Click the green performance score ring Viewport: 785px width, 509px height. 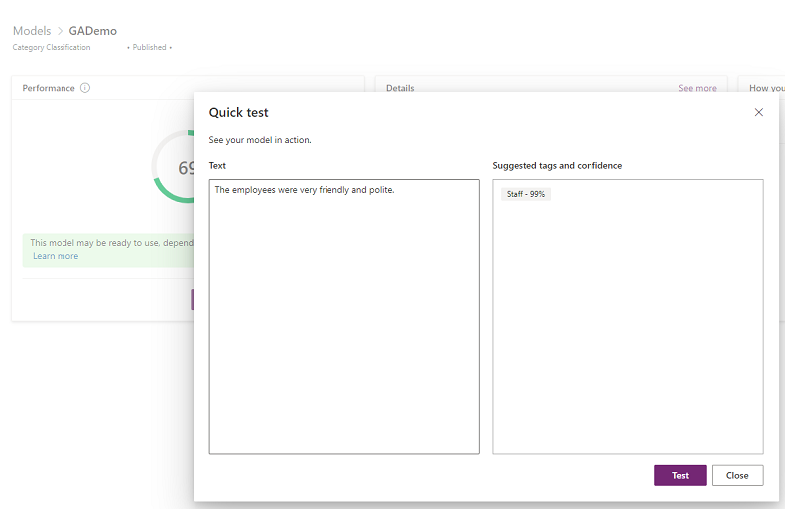162,165
